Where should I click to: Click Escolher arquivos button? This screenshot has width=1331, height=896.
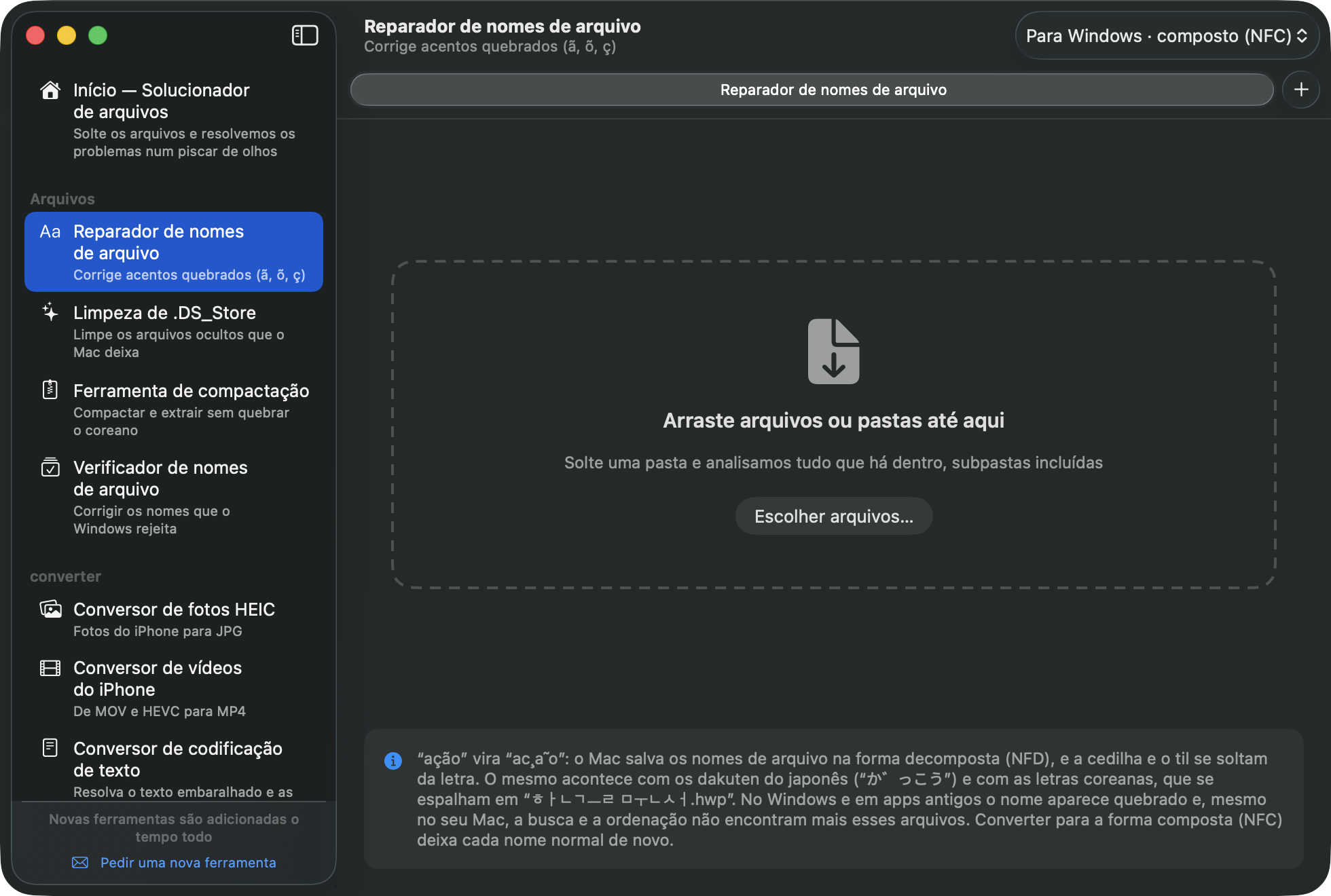[833, 517]
